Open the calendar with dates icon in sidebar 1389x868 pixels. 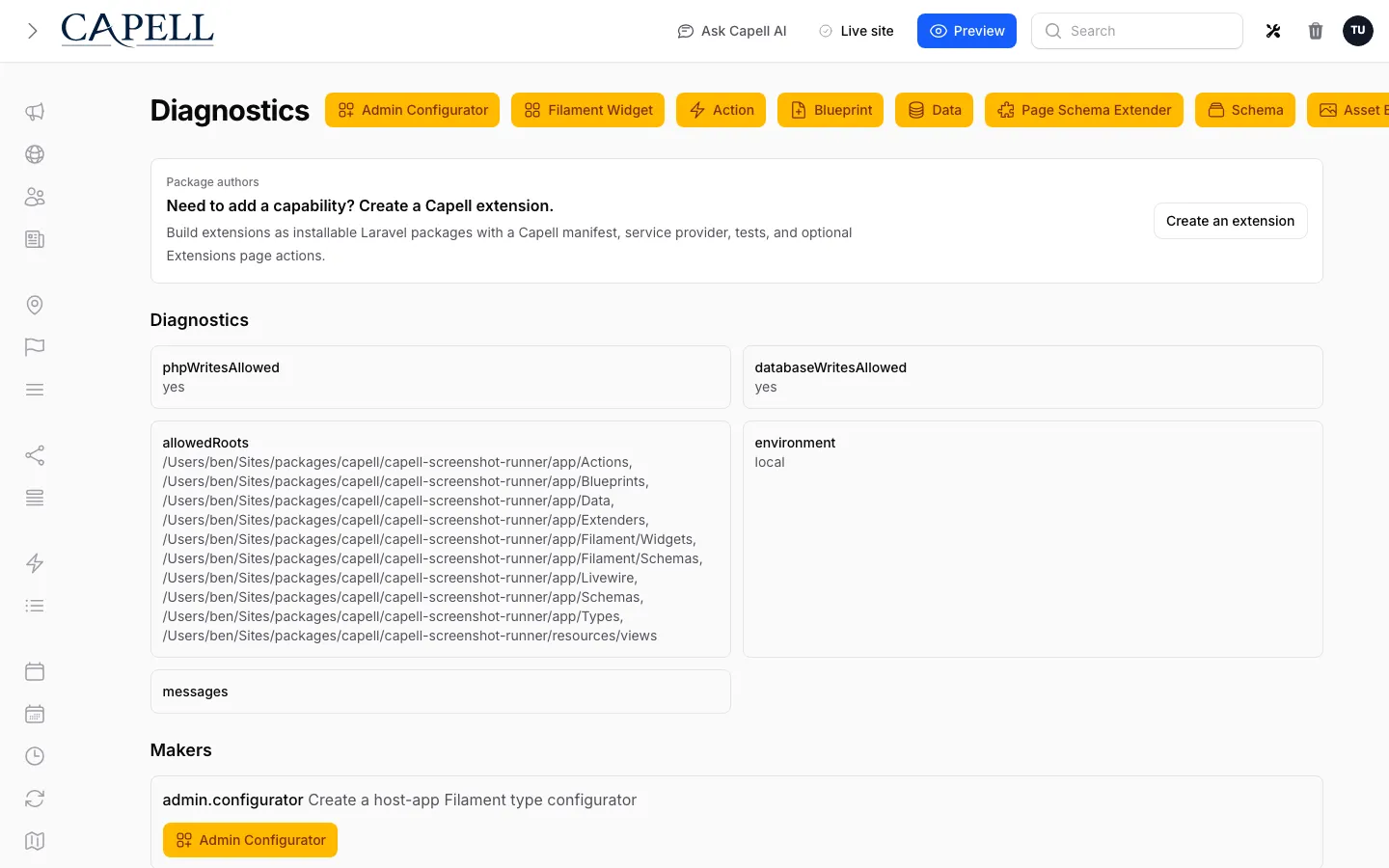[35, 714]
